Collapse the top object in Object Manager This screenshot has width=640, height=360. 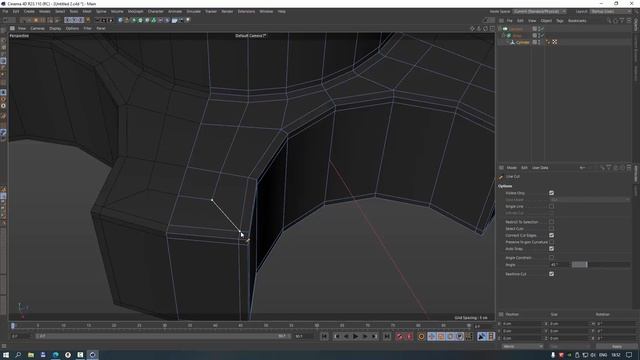(x=500, y=29)
